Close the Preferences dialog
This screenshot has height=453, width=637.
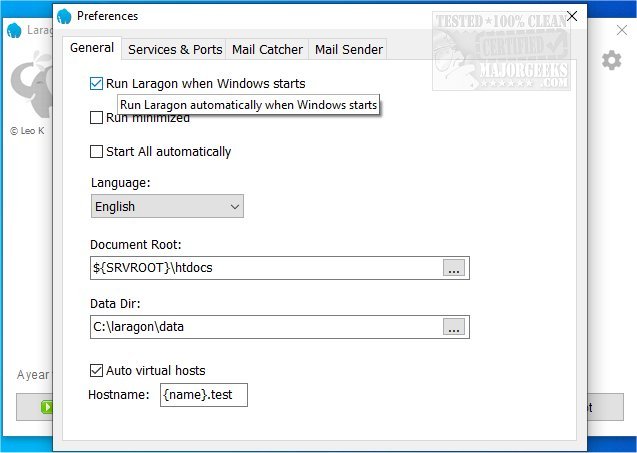point(572,16)
